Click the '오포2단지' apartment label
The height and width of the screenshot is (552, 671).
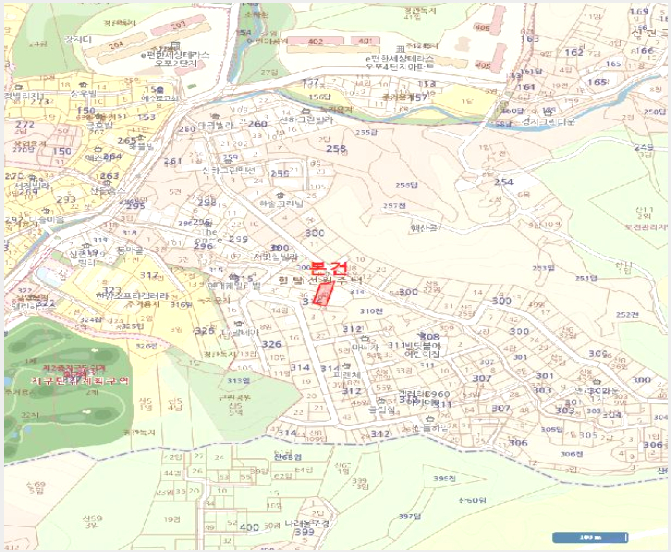pos(175,63)
